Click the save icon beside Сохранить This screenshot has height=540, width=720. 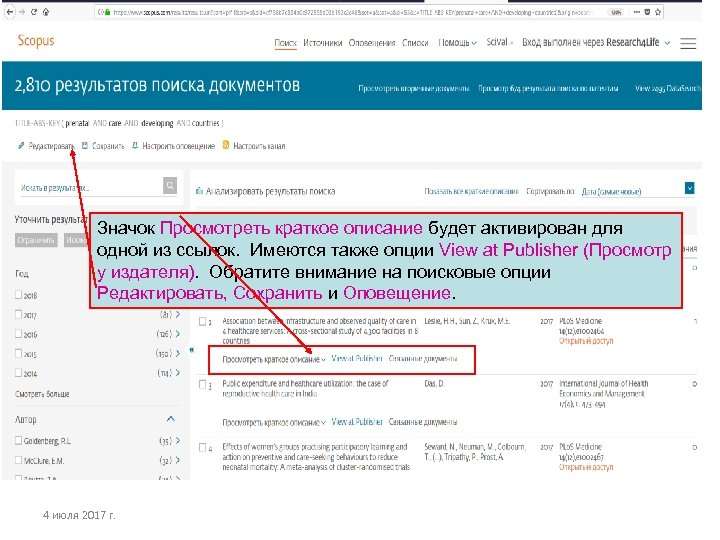84,146
